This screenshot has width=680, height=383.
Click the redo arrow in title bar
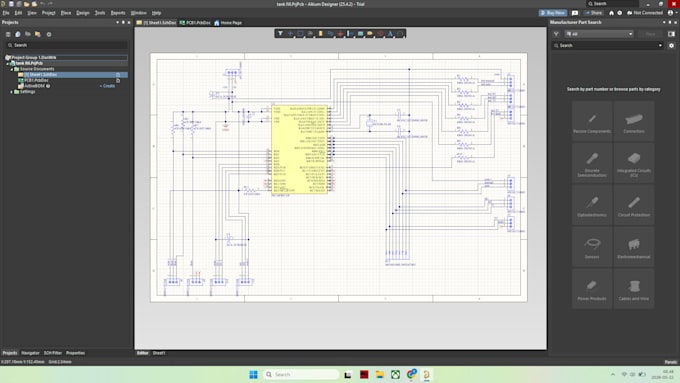point(50,4)
